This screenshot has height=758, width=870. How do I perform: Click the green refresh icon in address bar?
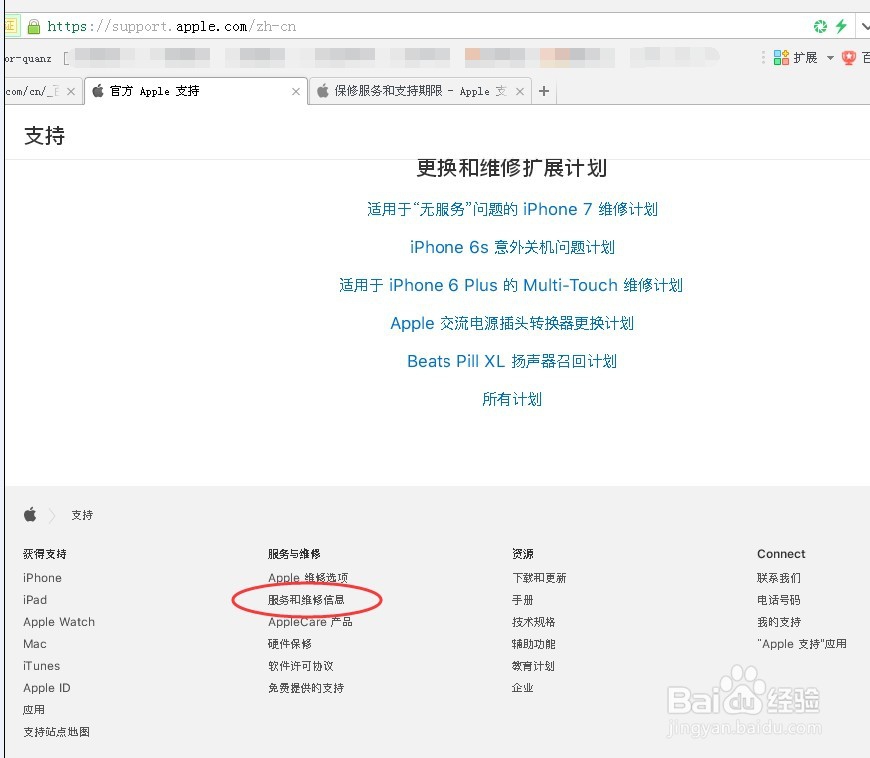(820, 26)
